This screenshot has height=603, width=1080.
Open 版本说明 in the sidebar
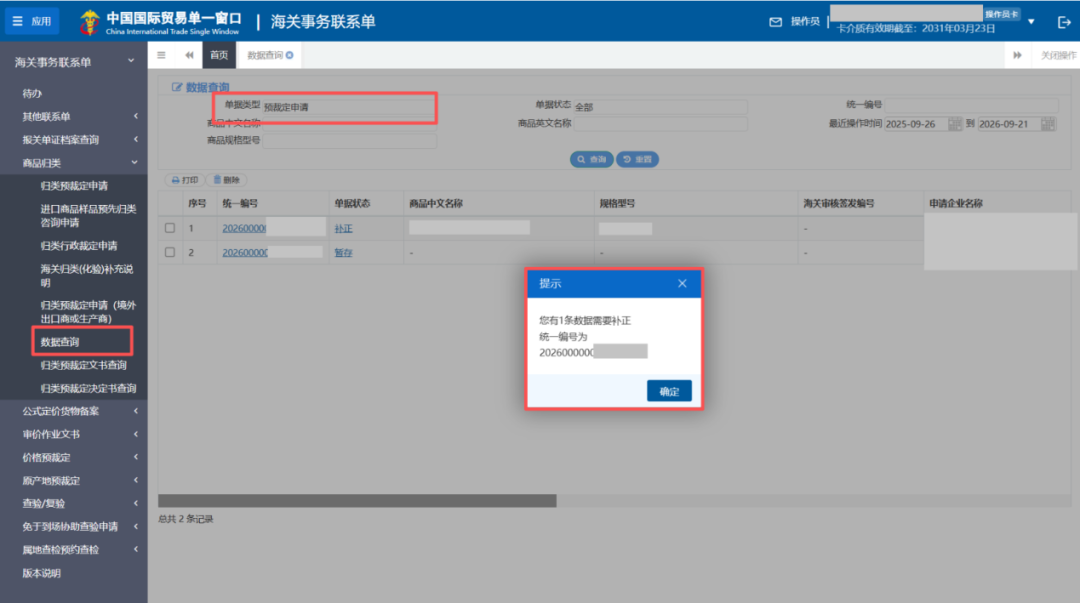coord(41,573)
